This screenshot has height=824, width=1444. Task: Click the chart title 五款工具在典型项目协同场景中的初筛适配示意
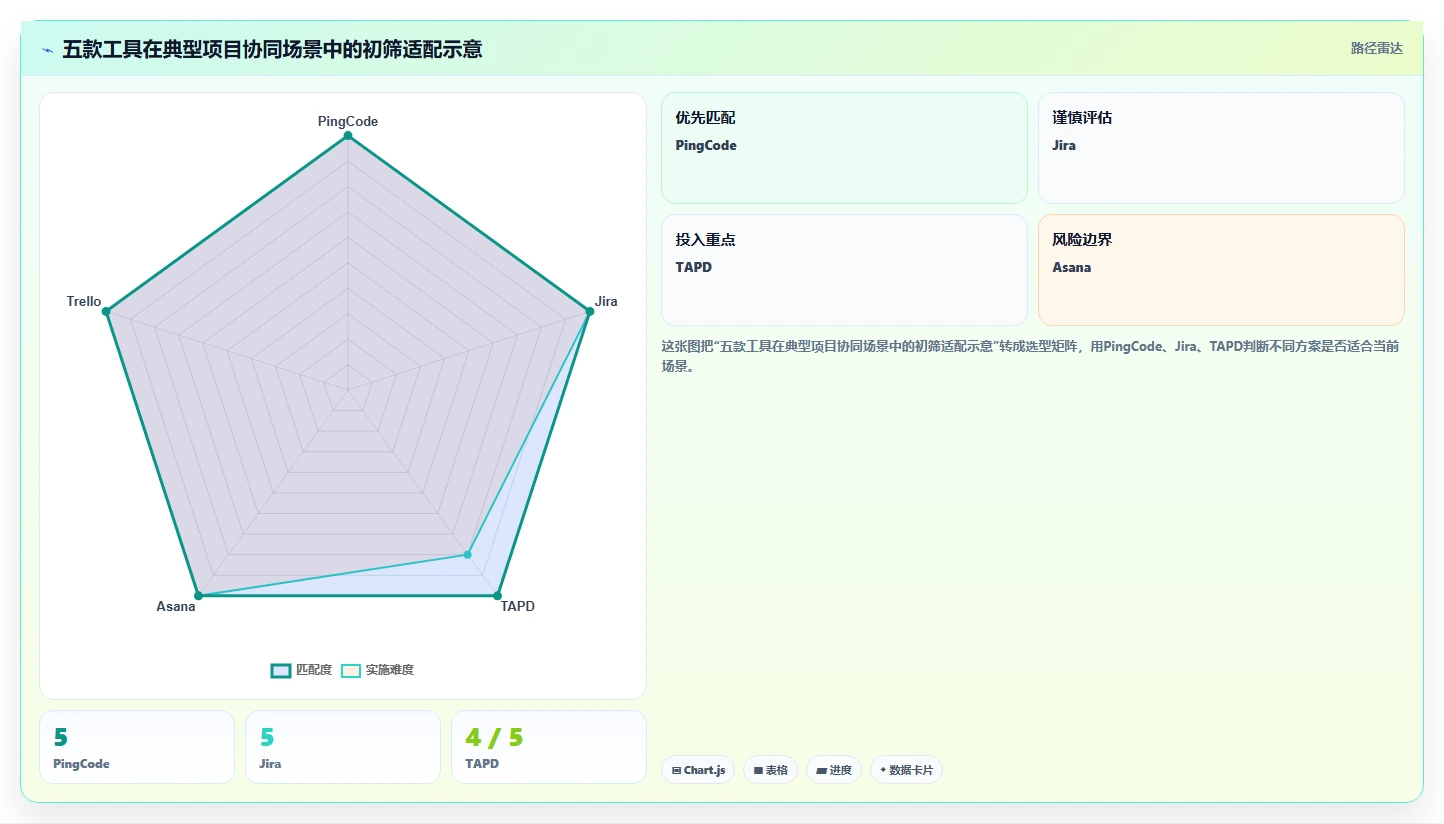click(x=272, y=49)
